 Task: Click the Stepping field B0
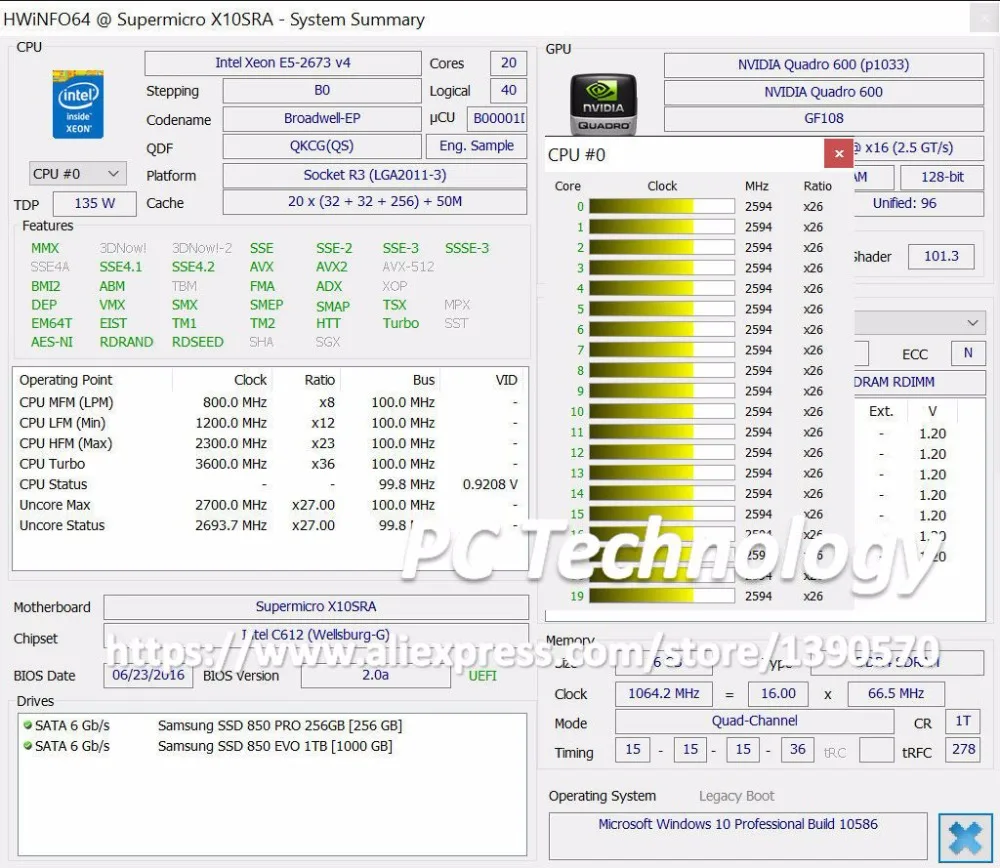coord(321,91)
